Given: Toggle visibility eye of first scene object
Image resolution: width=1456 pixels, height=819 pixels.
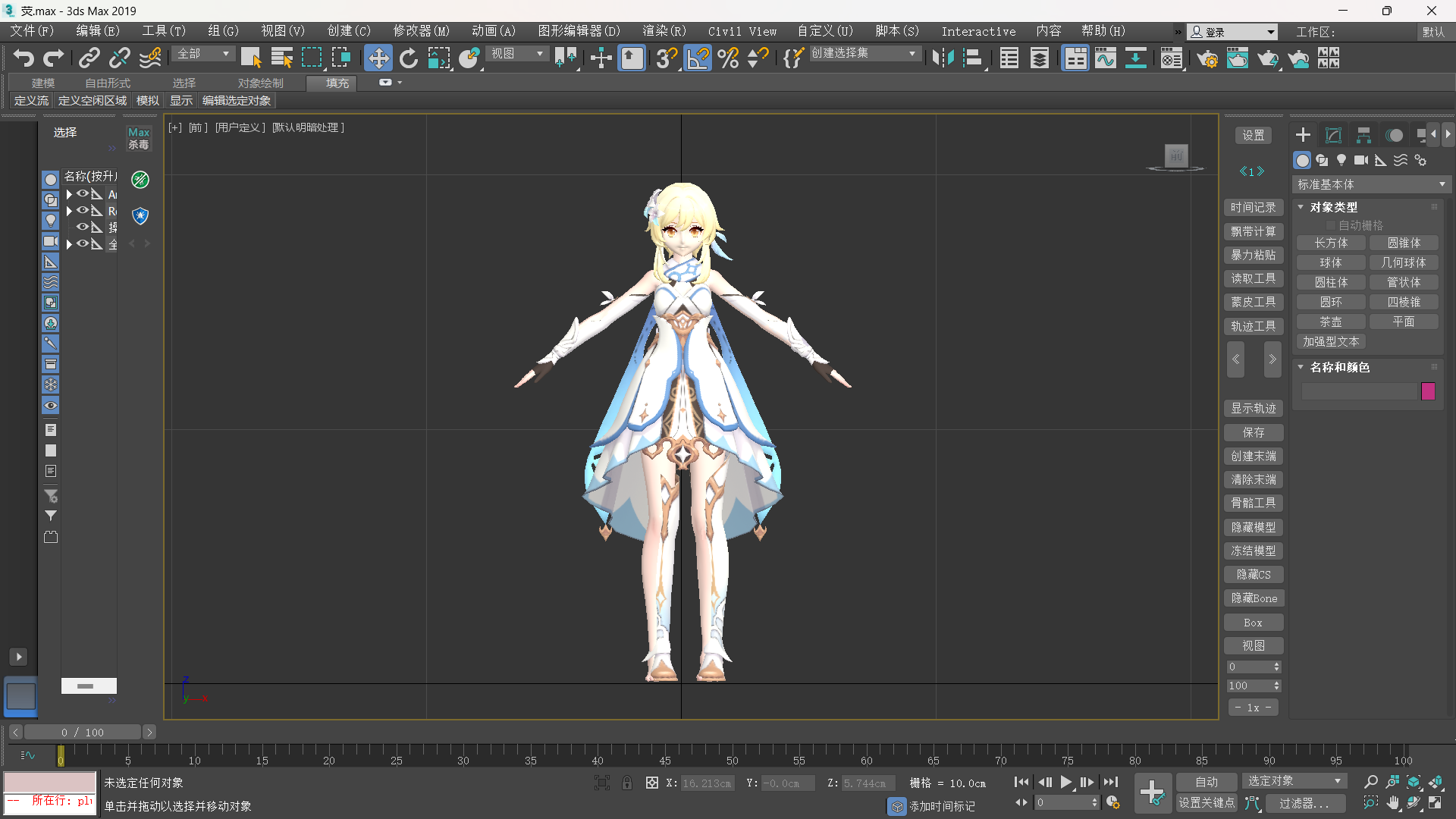Looking at the screenshot, I should pos(82,194).
